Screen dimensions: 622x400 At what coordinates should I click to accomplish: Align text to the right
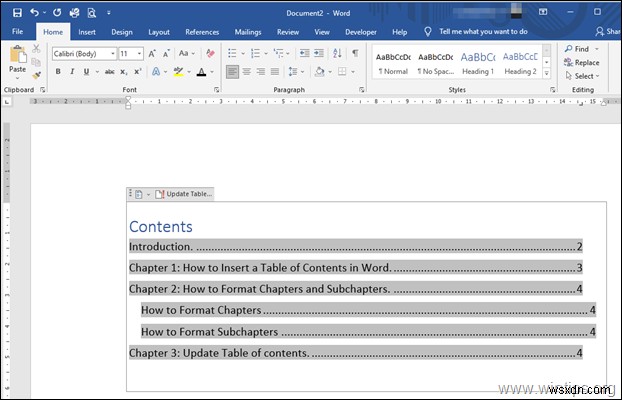click(261, 72)
